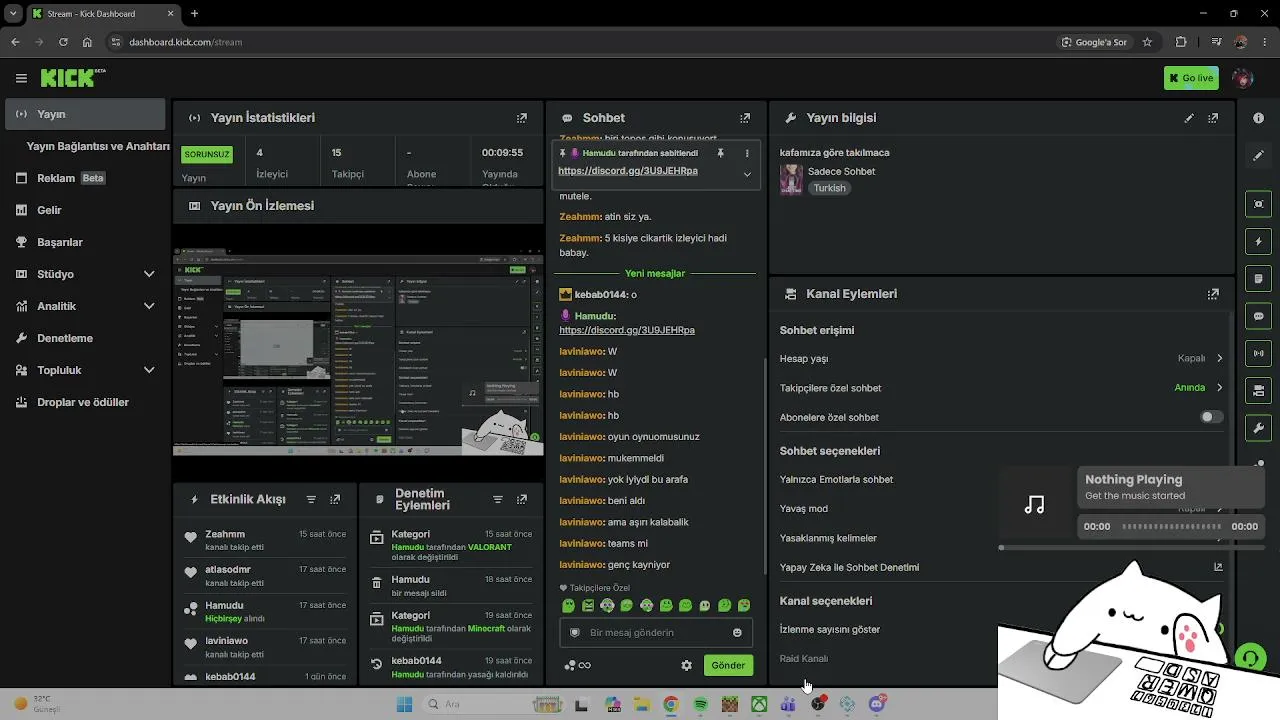Open the Kick hamburger menu
Image resolution: width=1280 pixels, height=720 pixels.
[21, 78]
